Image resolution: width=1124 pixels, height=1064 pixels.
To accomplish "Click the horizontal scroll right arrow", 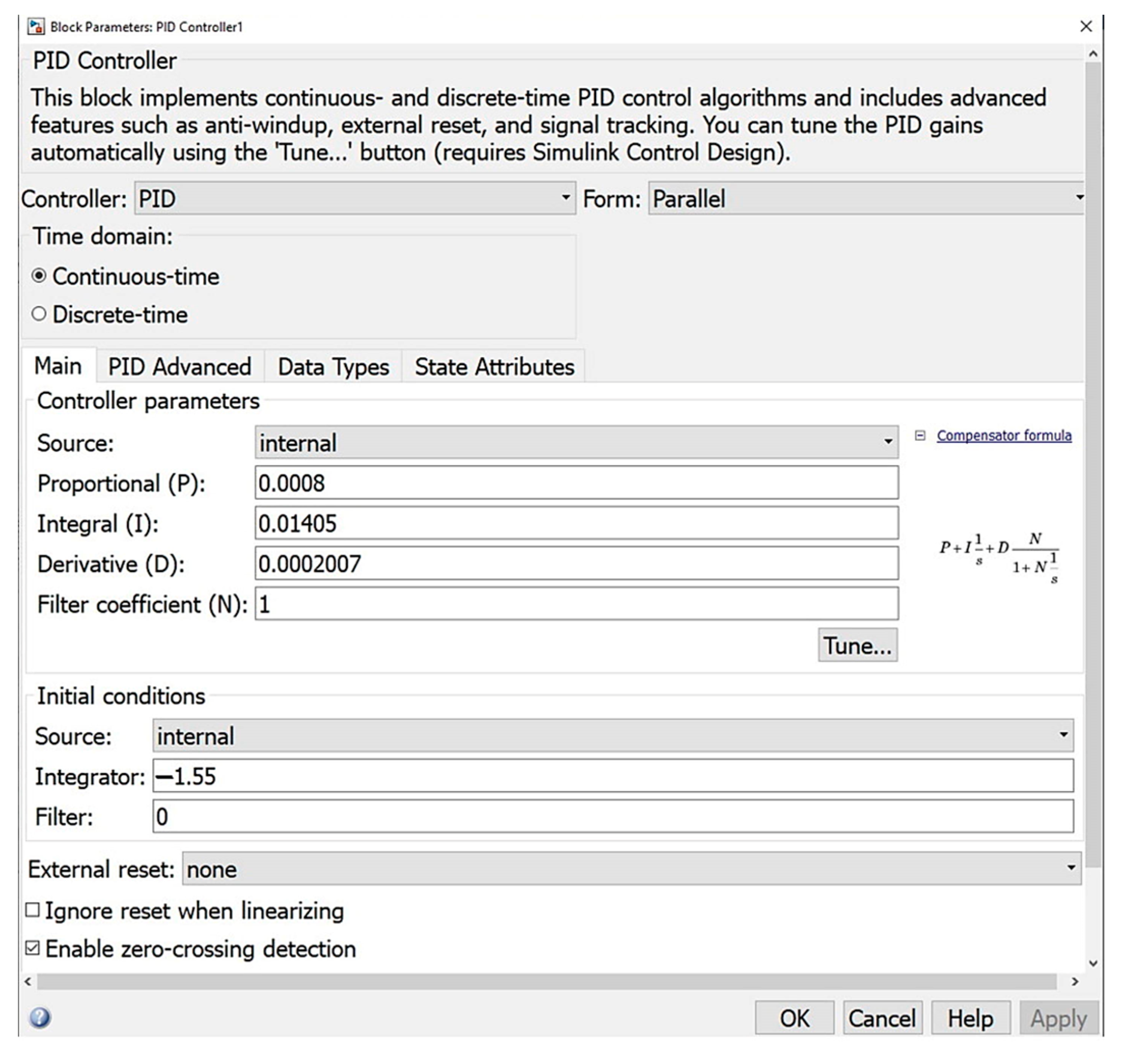I will (1075, 981).
